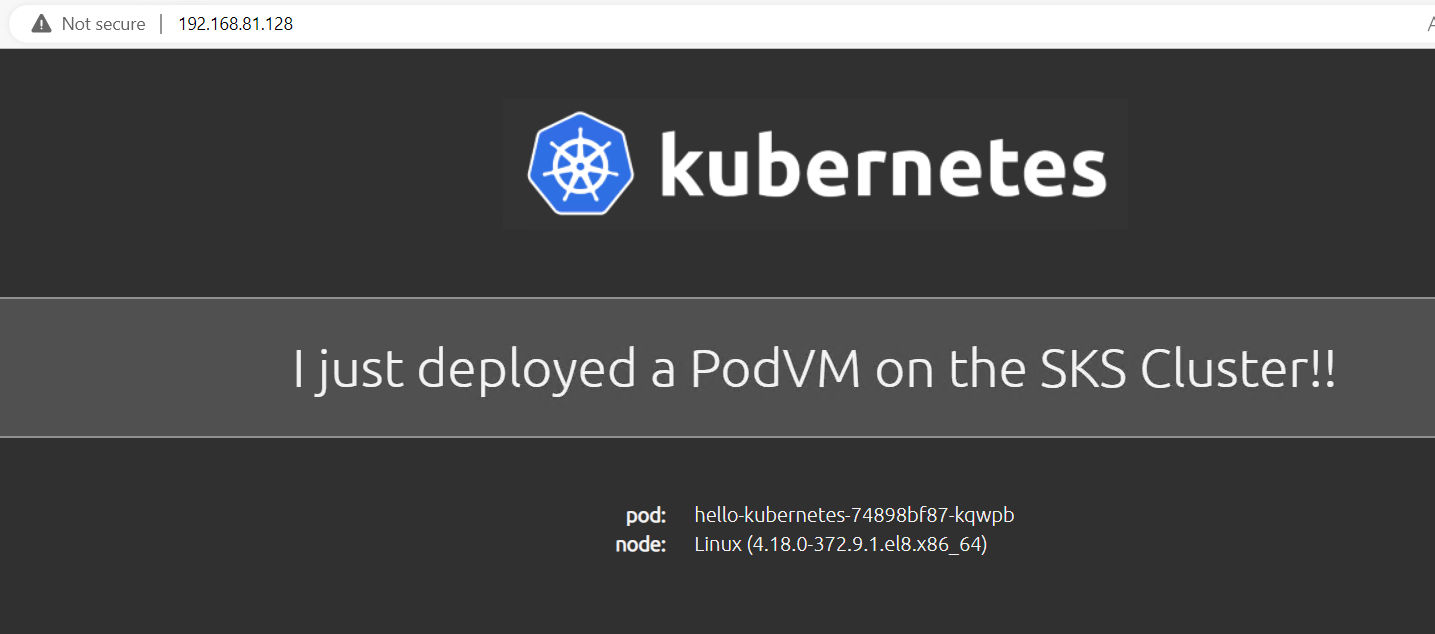Click the "I just deployed" words in banner
Viewport: 1435px width, 634px height.
[464, 370]
